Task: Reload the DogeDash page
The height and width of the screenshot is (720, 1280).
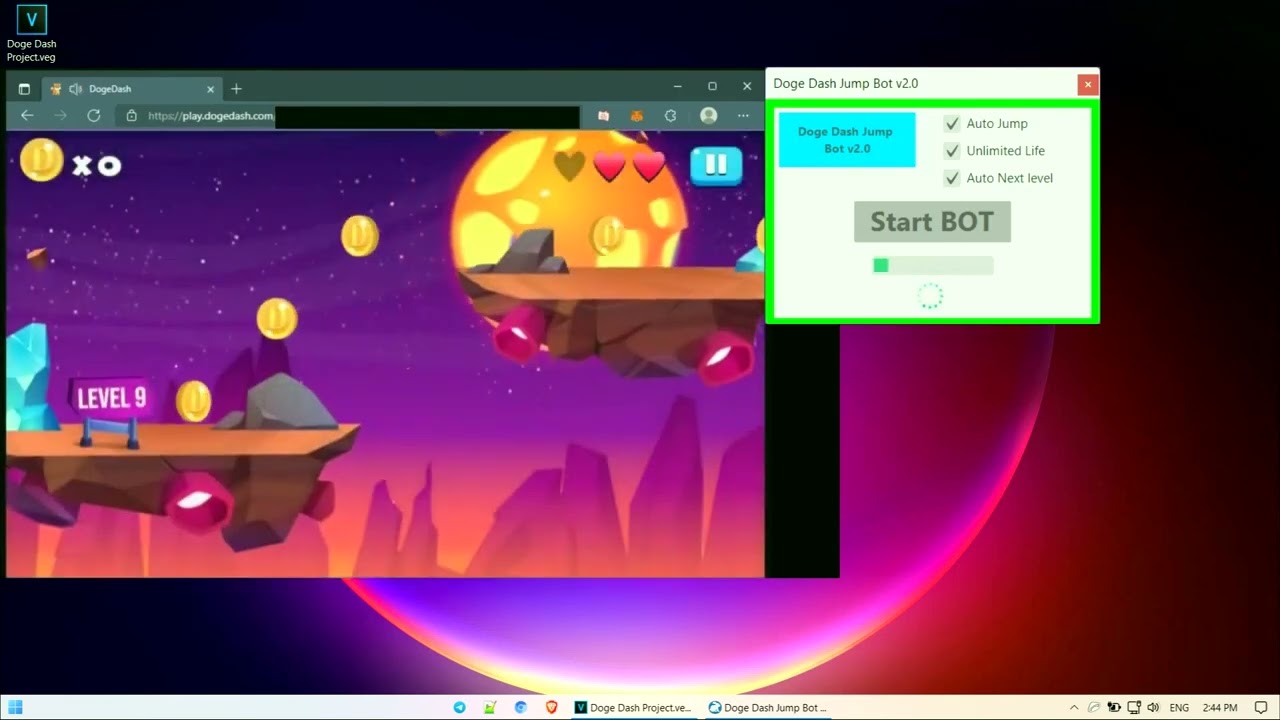Action: click(94, 116)
